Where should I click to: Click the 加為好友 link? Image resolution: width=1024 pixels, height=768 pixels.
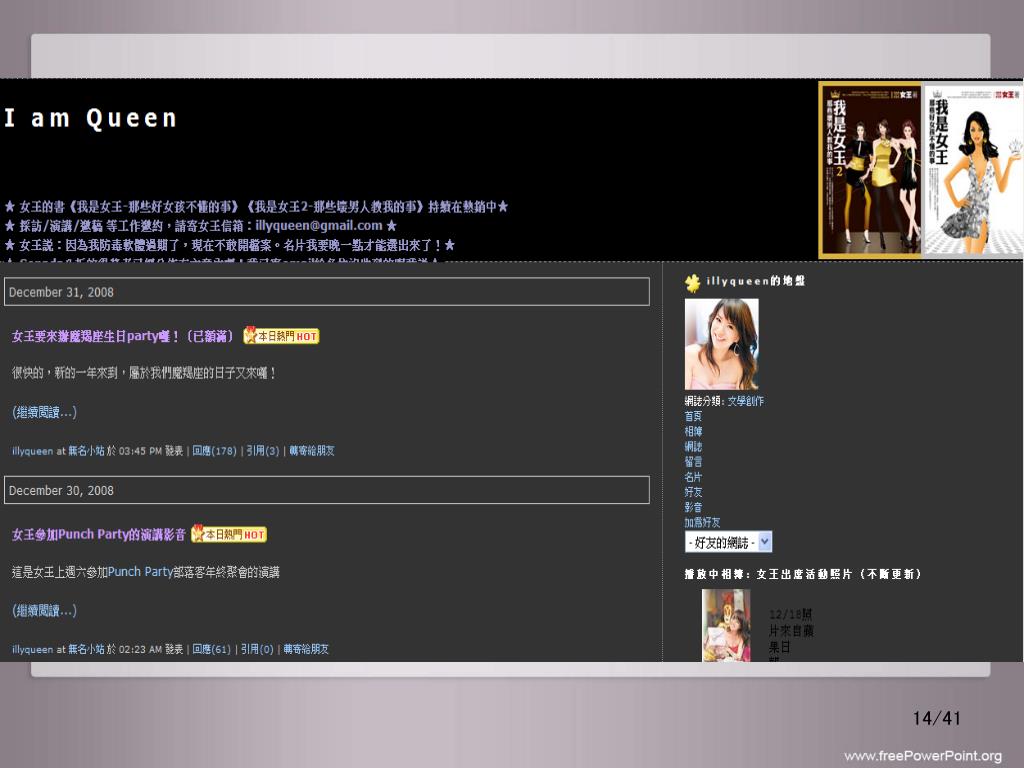[702, 522]
